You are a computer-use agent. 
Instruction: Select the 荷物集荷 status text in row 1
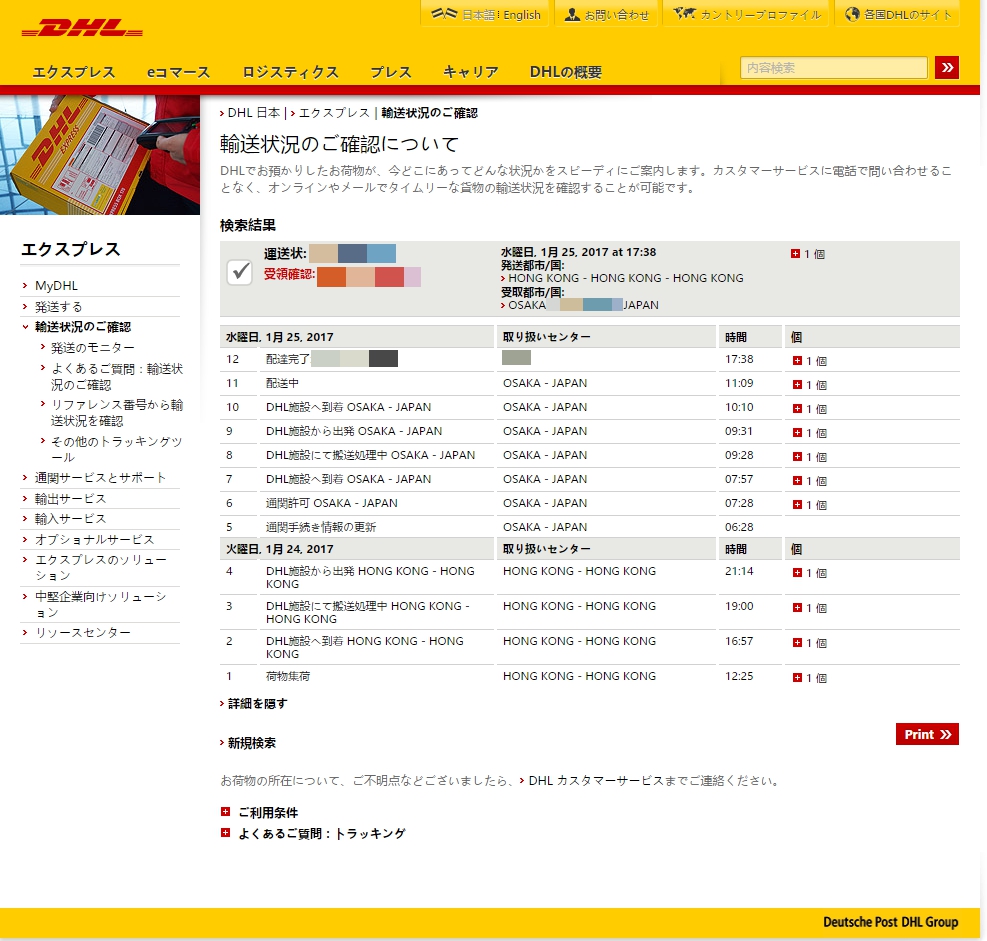(x=288, y=677)
